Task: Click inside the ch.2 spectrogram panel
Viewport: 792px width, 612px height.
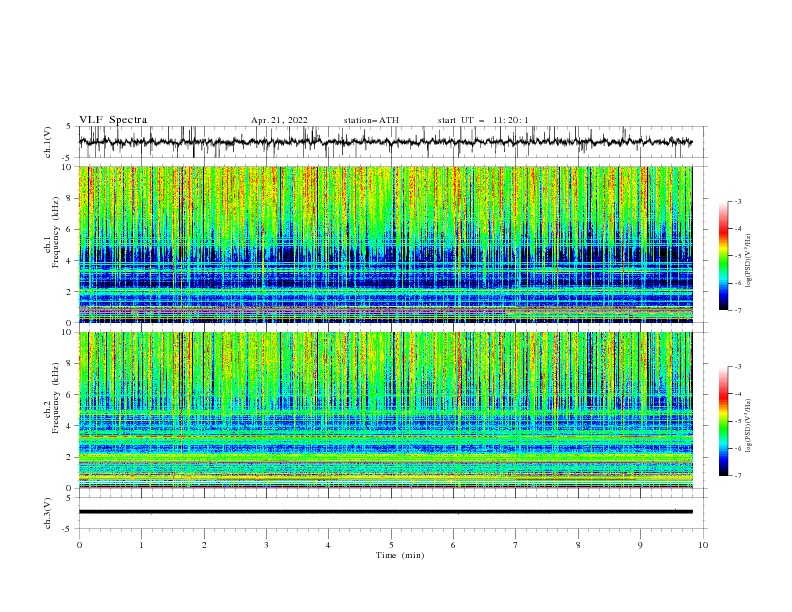Action: pos(385,410)
